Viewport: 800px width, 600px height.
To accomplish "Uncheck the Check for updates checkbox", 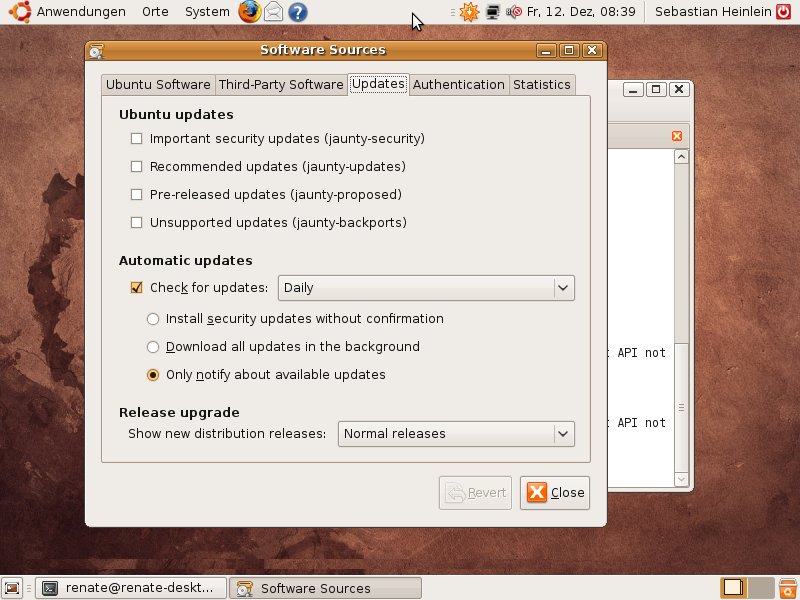I will tap(136, 288).
